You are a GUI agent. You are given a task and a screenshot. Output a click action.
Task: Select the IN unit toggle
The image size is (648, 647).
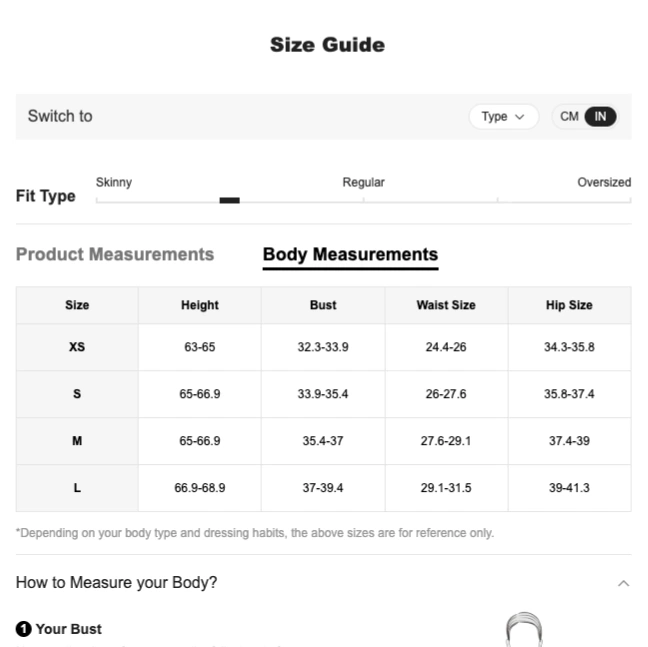coord(600,117)
